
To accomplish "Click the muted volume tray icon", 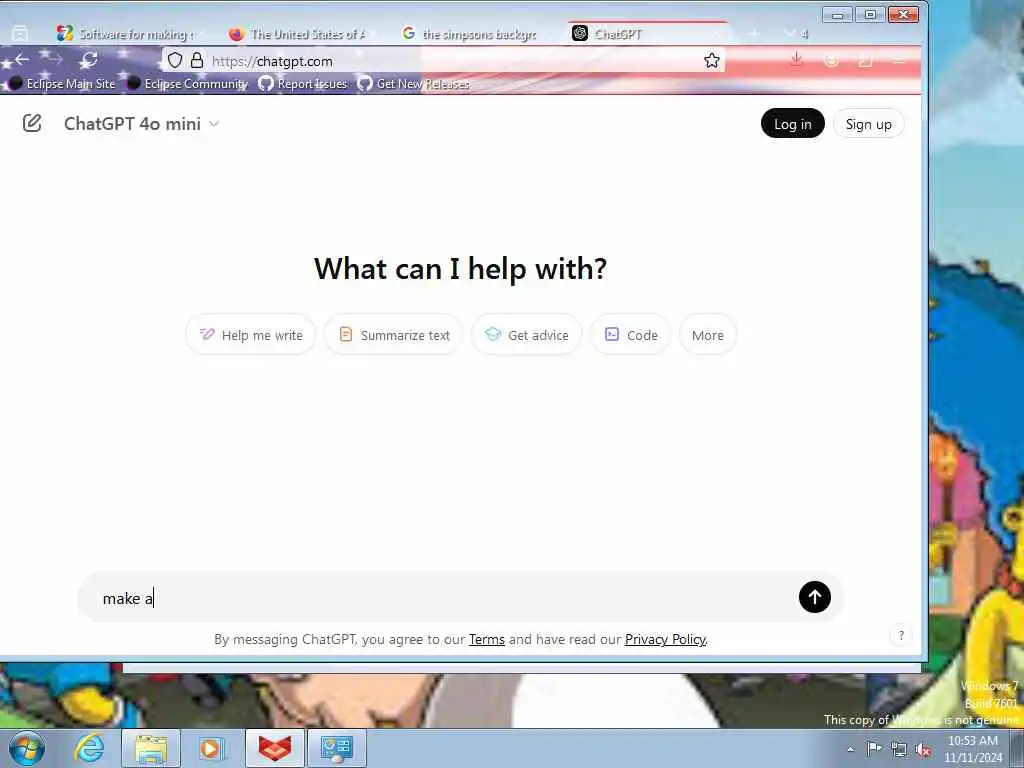I will point(923,750).
